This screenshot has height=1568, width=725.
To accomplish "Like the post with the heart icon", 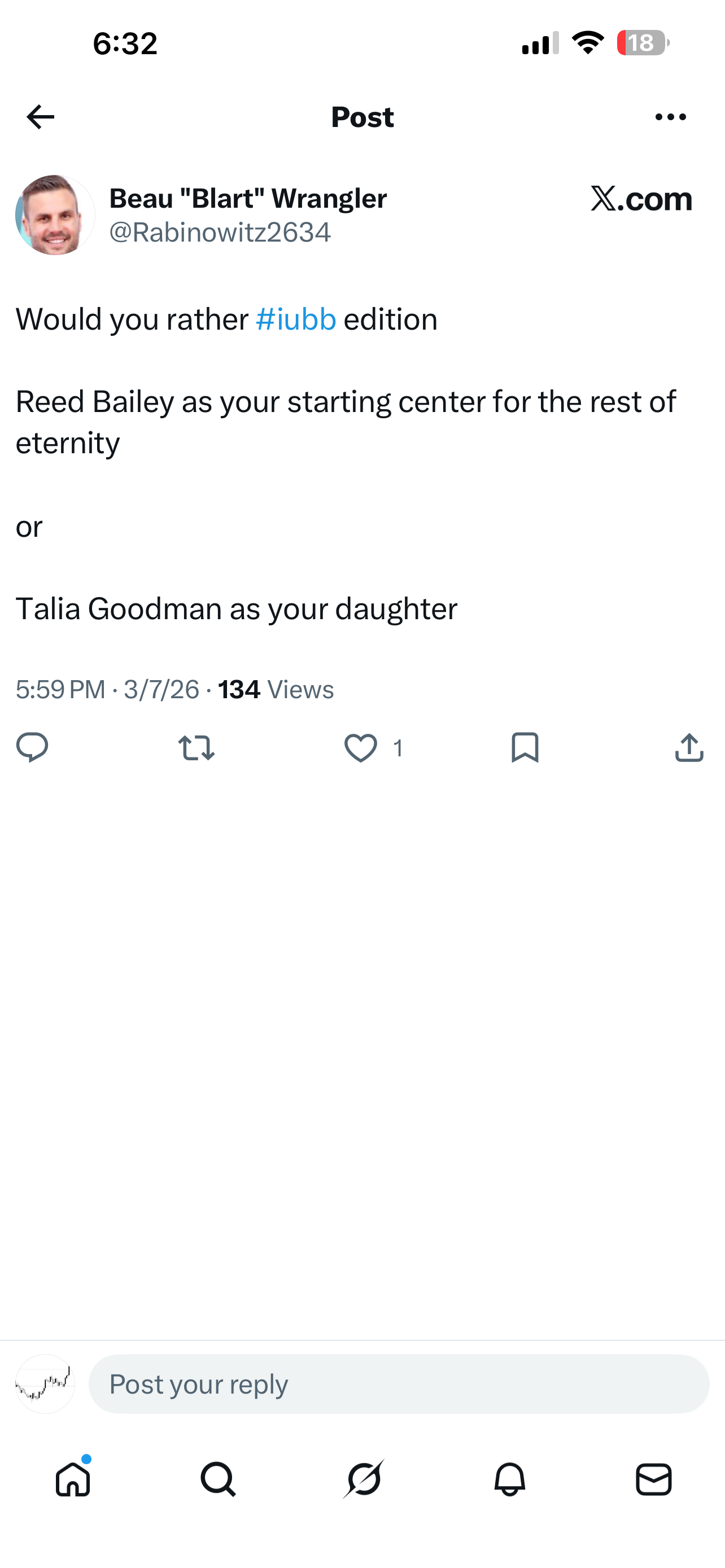I will (361, 747).
